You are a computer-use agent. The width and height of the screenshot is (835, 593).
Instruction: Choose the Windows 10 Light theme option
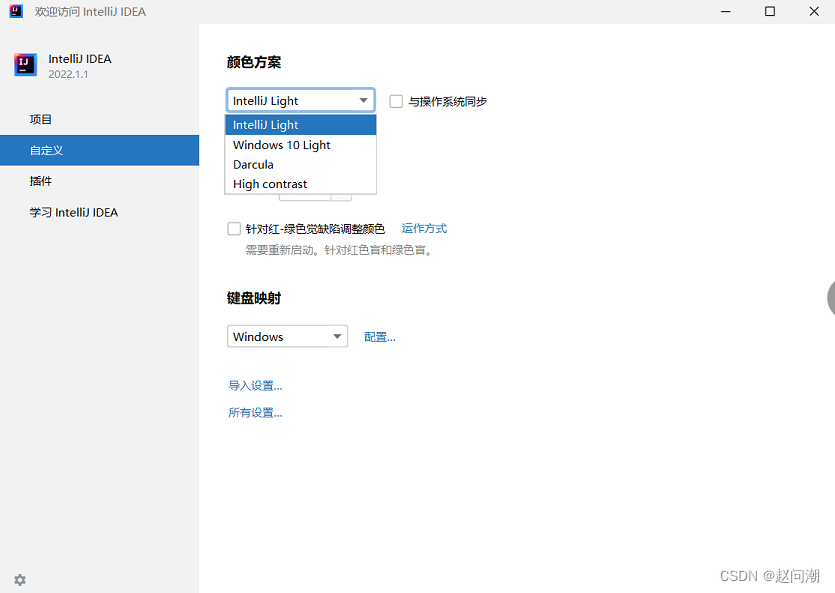pyautogui.click(x=282, y=145)
